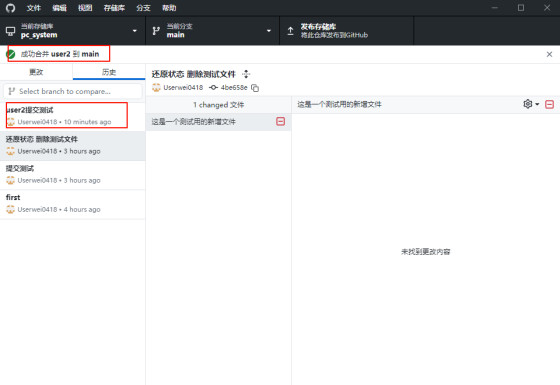
Task: Click the green success checkmark icon
Action: (10, 54)
